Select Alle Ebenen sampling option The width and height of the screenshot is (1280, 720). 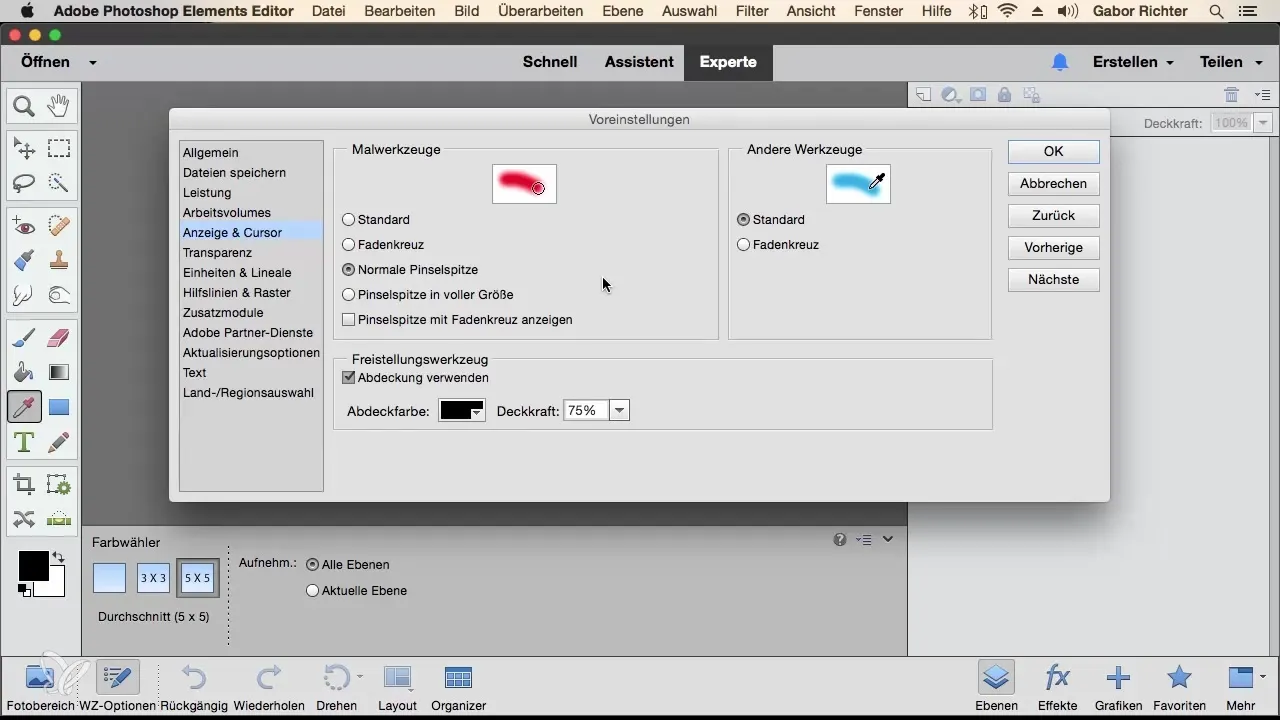(x=347, y=565)
